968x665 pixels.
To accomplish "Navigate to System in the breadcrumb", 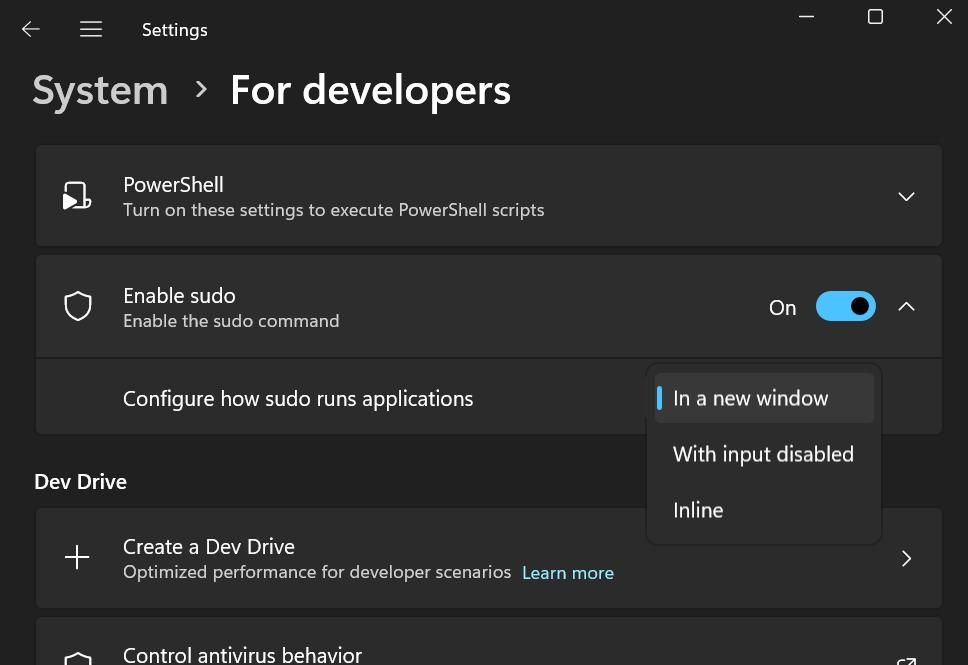I will 100,90.
